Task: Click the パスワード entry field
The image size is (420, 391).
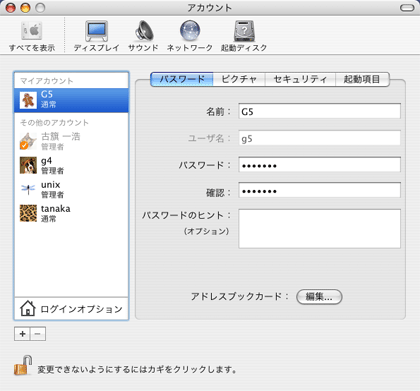Action: 319,165
